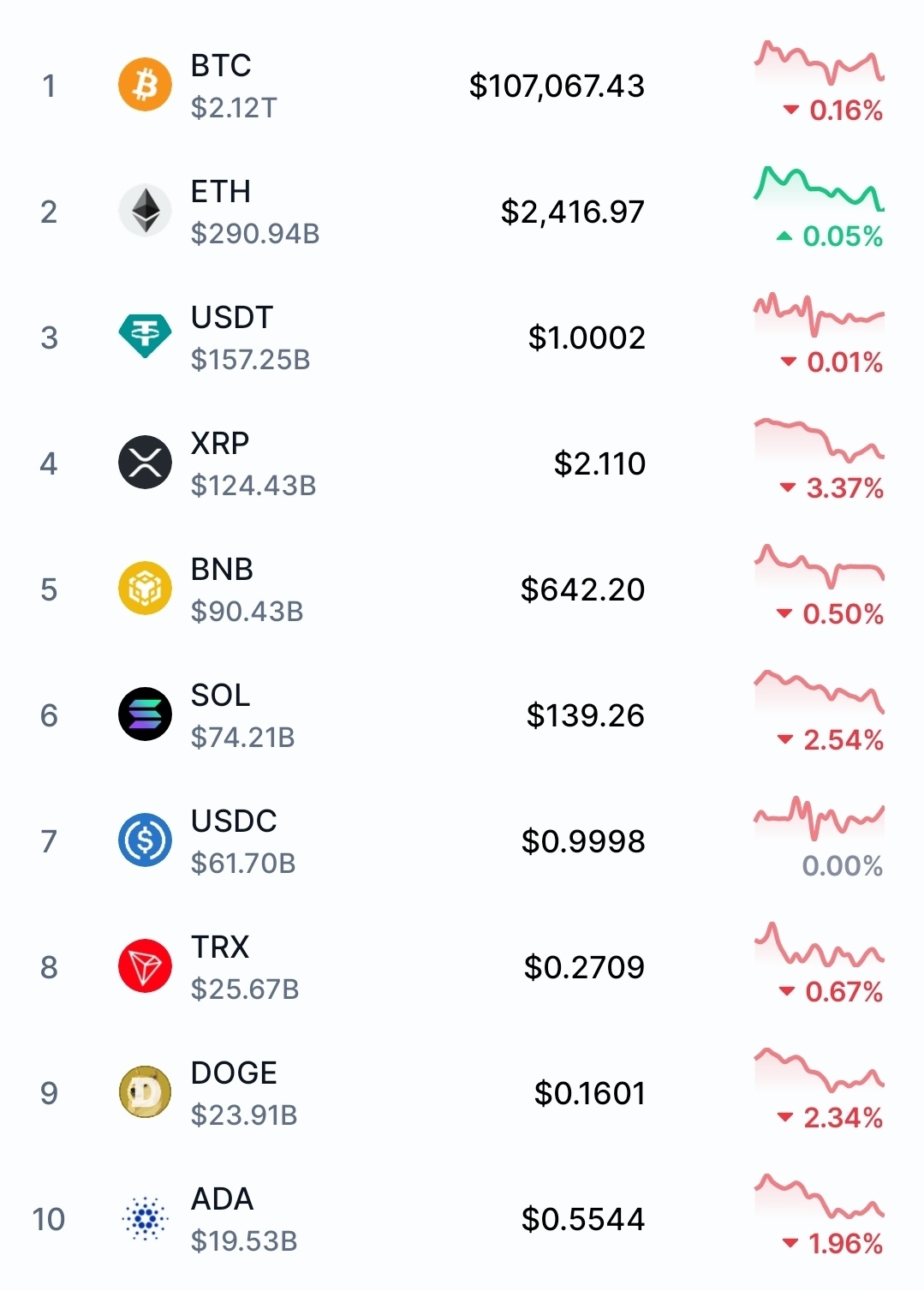Viewport: 924px width, 1291px height.
Task: Select the DOGE market cap $23.91B
Action: [x=244, y=1115]
